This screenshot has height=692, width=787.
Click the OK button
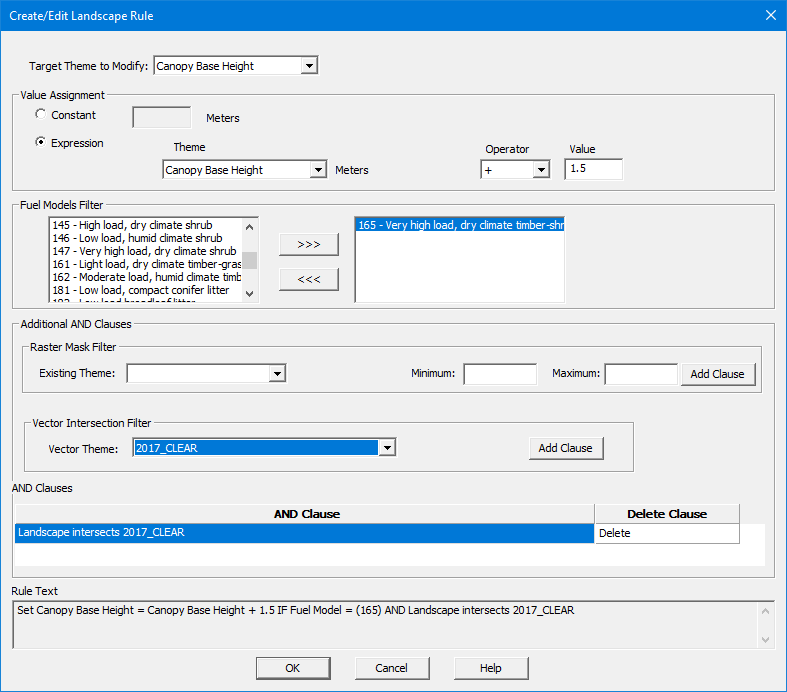click(293, 668)
